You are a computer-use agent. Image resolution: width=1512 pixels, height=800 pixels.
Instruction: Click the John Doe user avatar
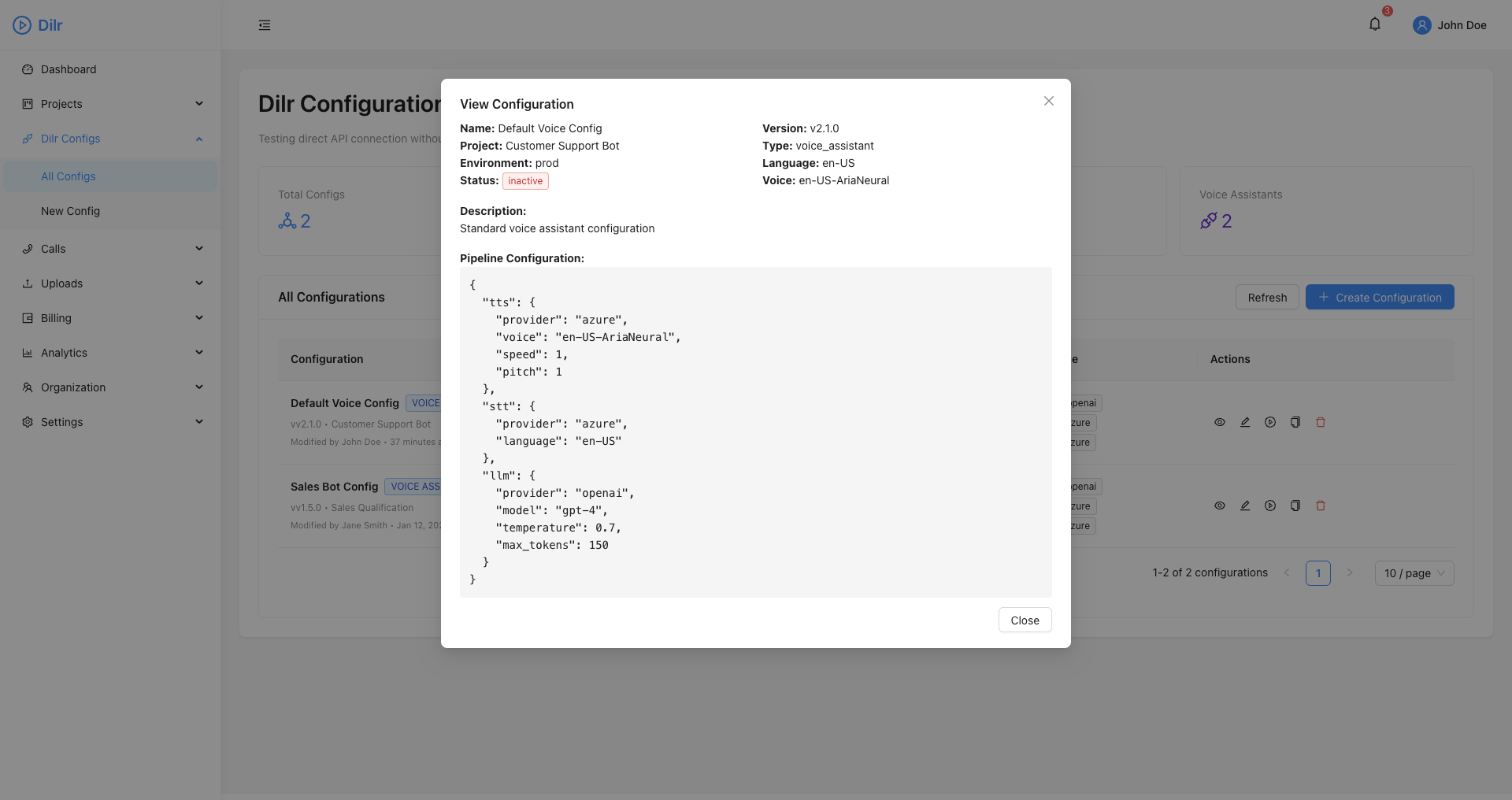(1421, 25)
